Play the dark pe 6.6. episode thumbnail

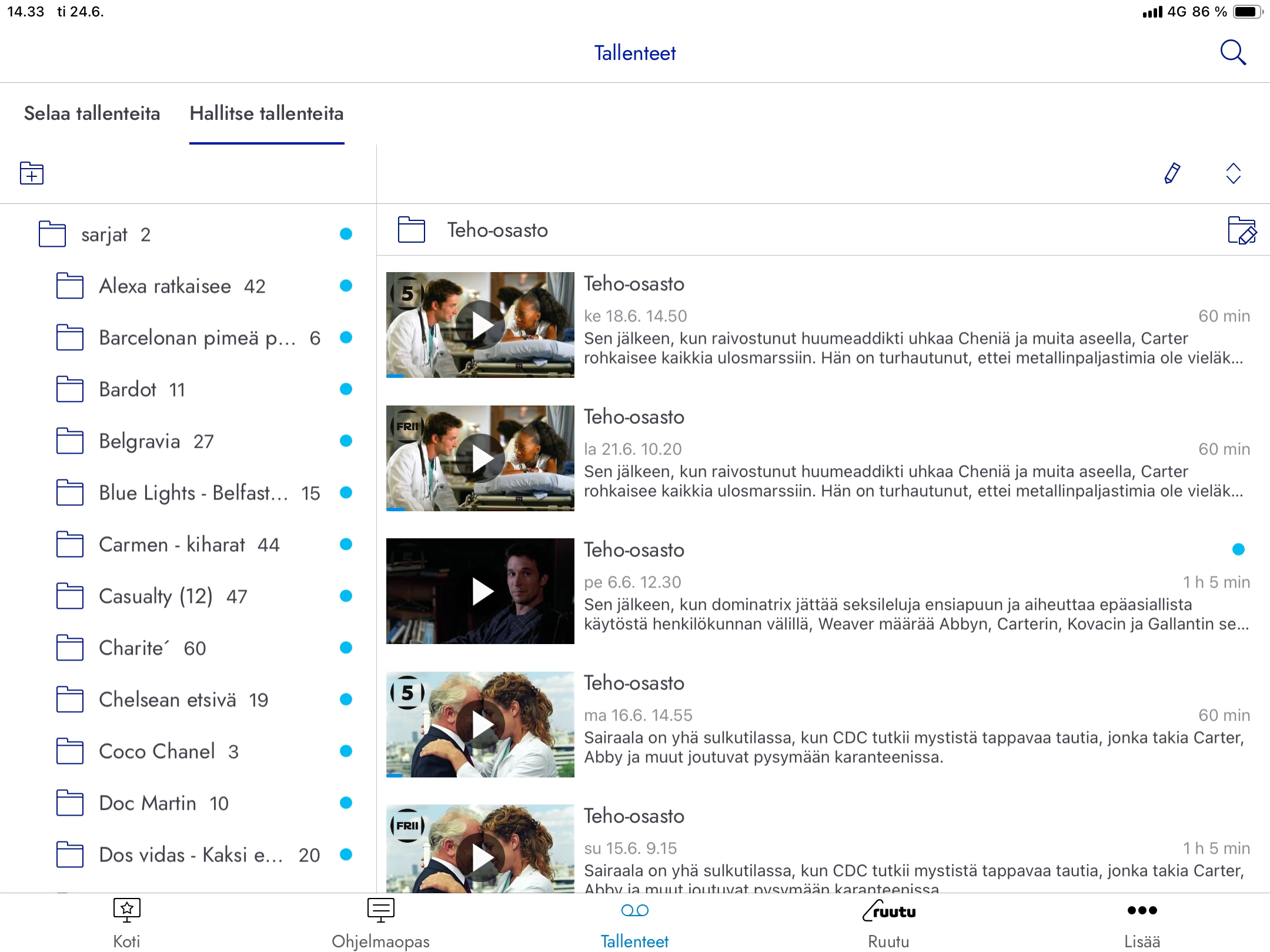point(480,591)
